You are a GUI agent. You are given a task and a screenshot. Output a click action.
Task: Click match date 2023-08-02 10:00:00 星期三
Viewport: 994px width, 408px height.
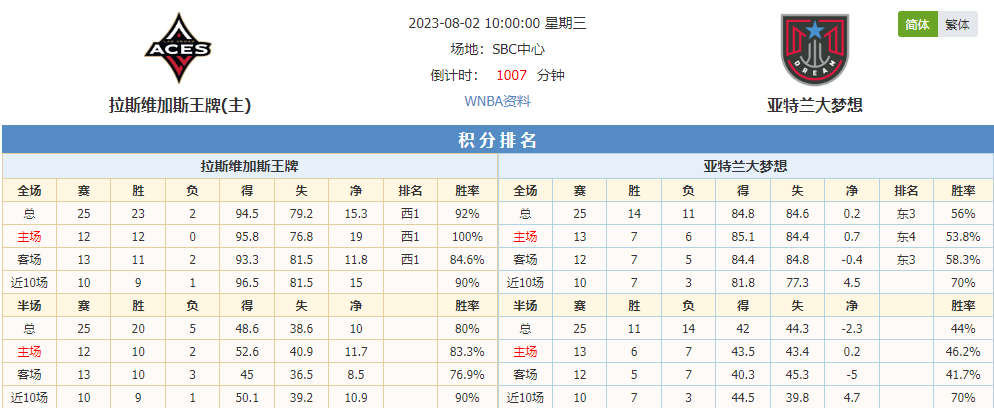(x=497, y=24)
